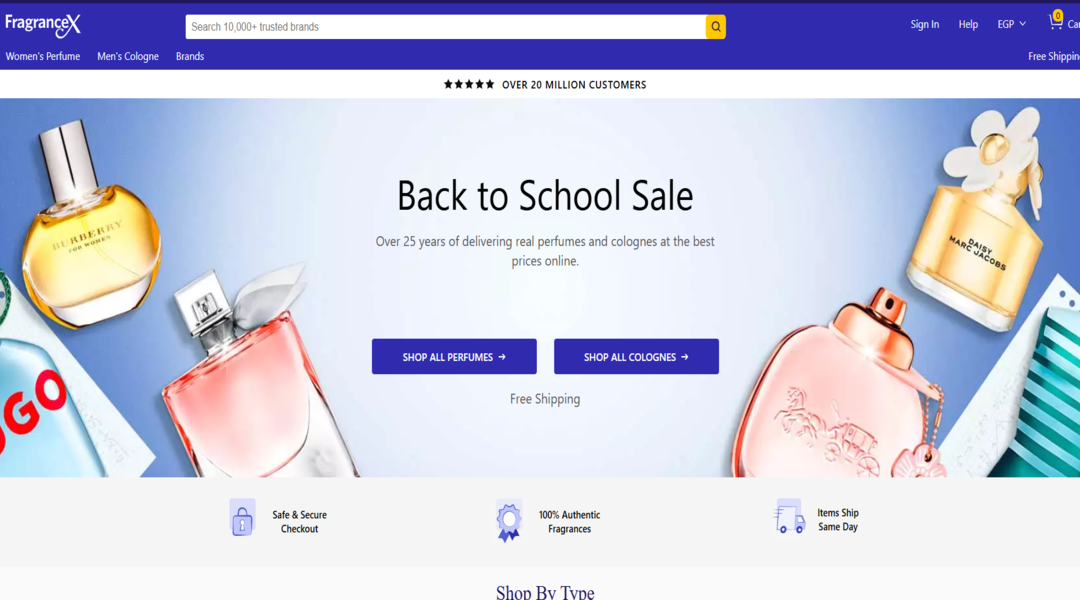The height and width of the screenshot is (600, 1080).
Task: Open the EGP currency dropdown
Action: click(x=1011, y=24)
